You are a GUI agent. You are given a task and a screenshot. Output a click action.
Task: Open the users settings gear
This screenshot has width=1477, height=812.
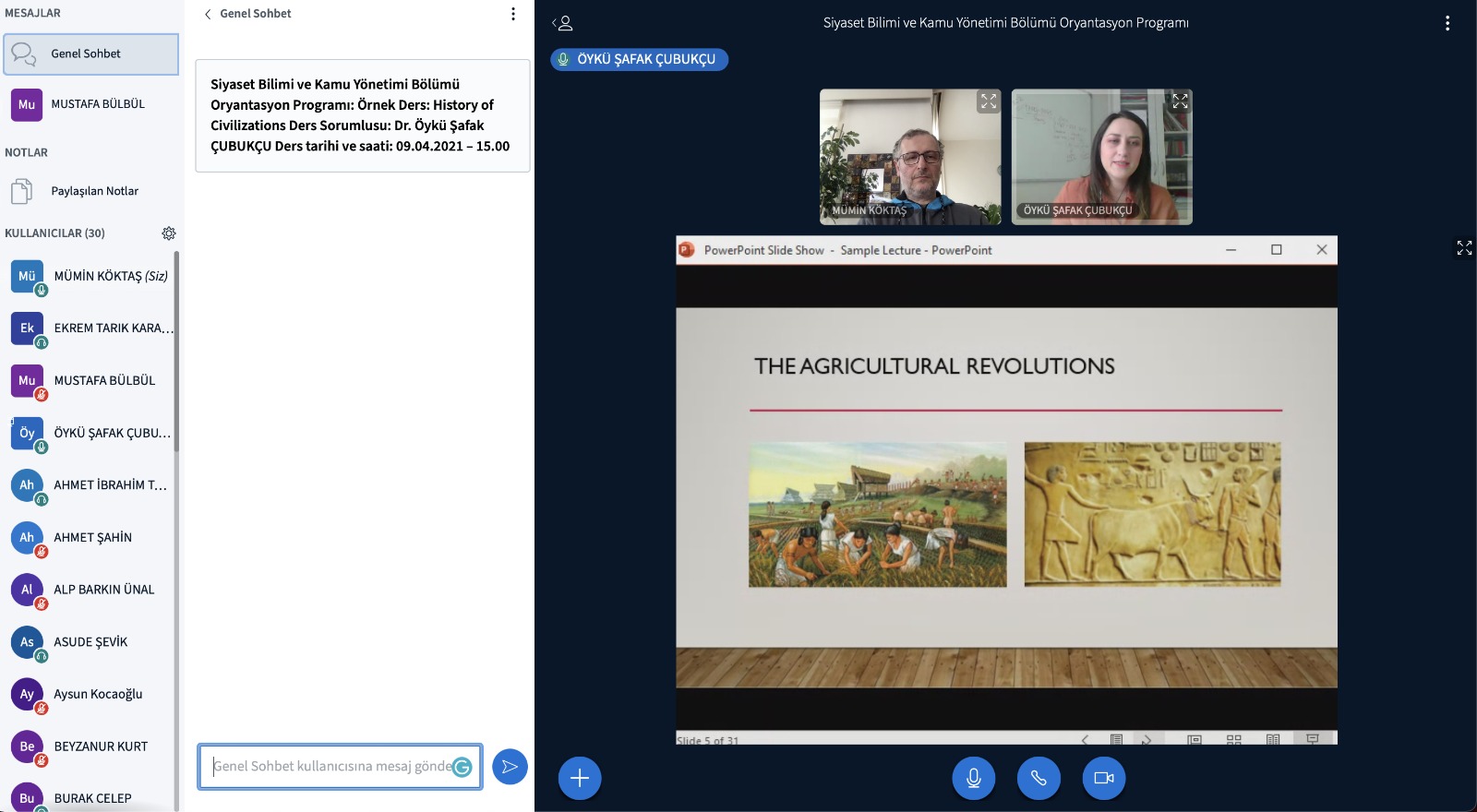pos(169,233)
